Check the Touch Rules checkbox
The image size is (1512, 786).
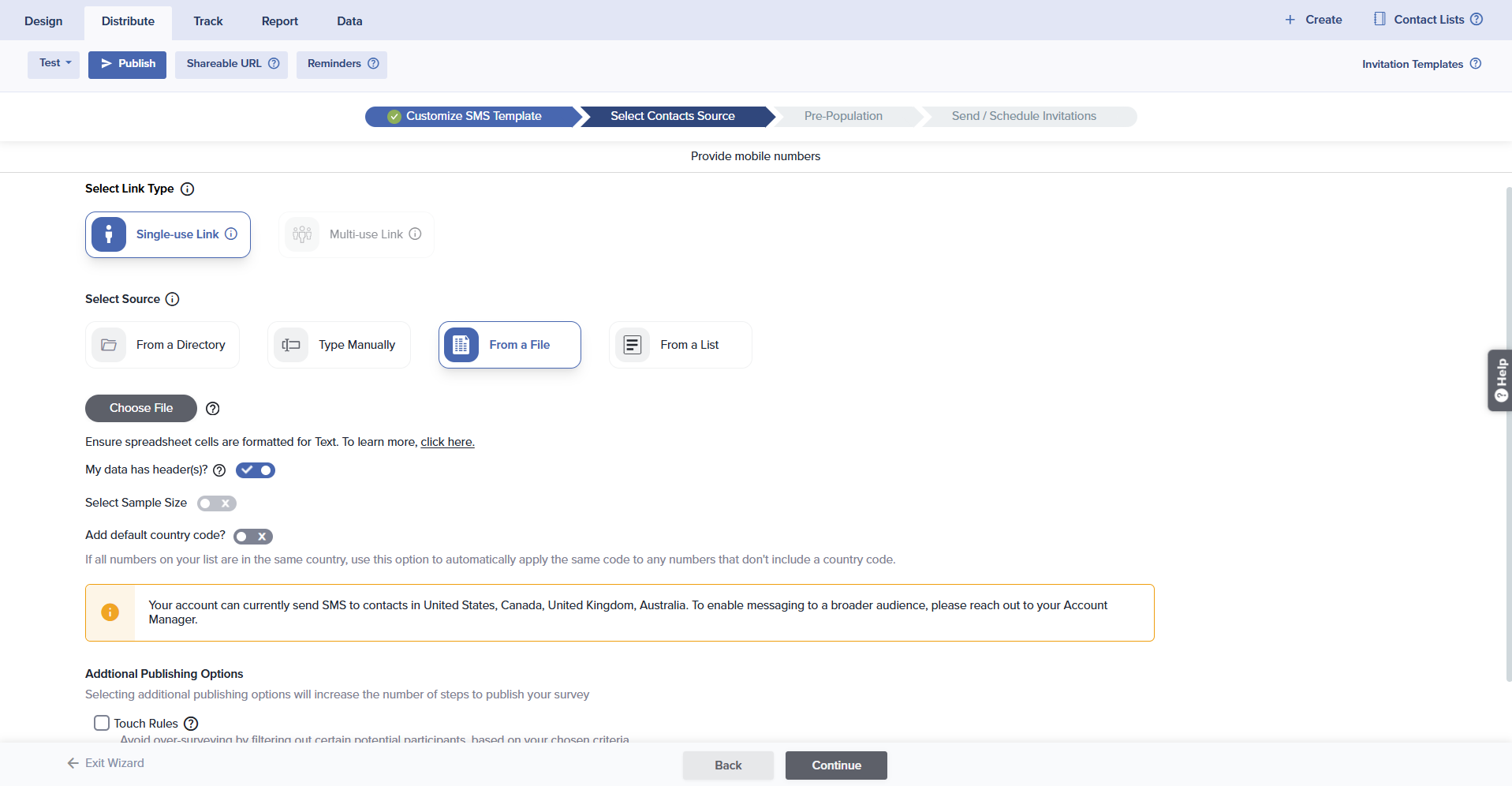pos(102,723)
